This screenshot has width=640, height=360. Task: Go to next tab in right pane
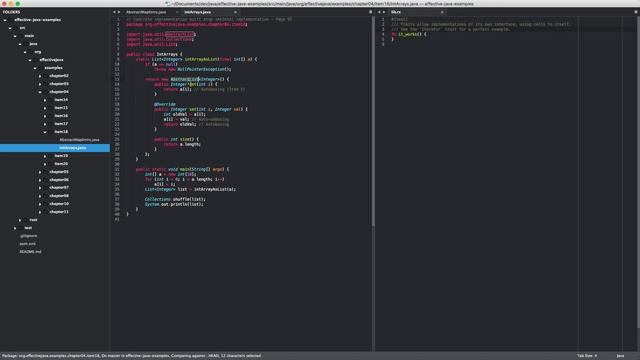pos(384,12)
